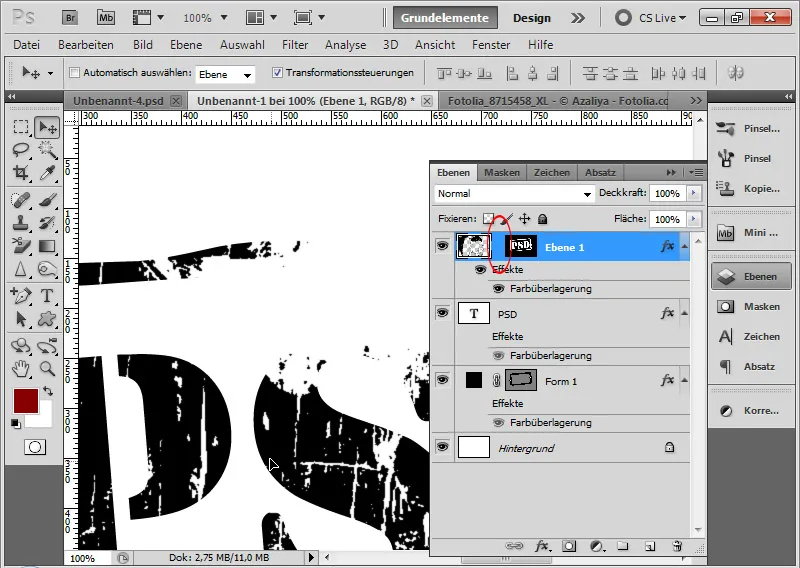This screenshot has width=800, height=568.
Task: Collapse effects of PSD layer
Action: (x=685, y=313)
